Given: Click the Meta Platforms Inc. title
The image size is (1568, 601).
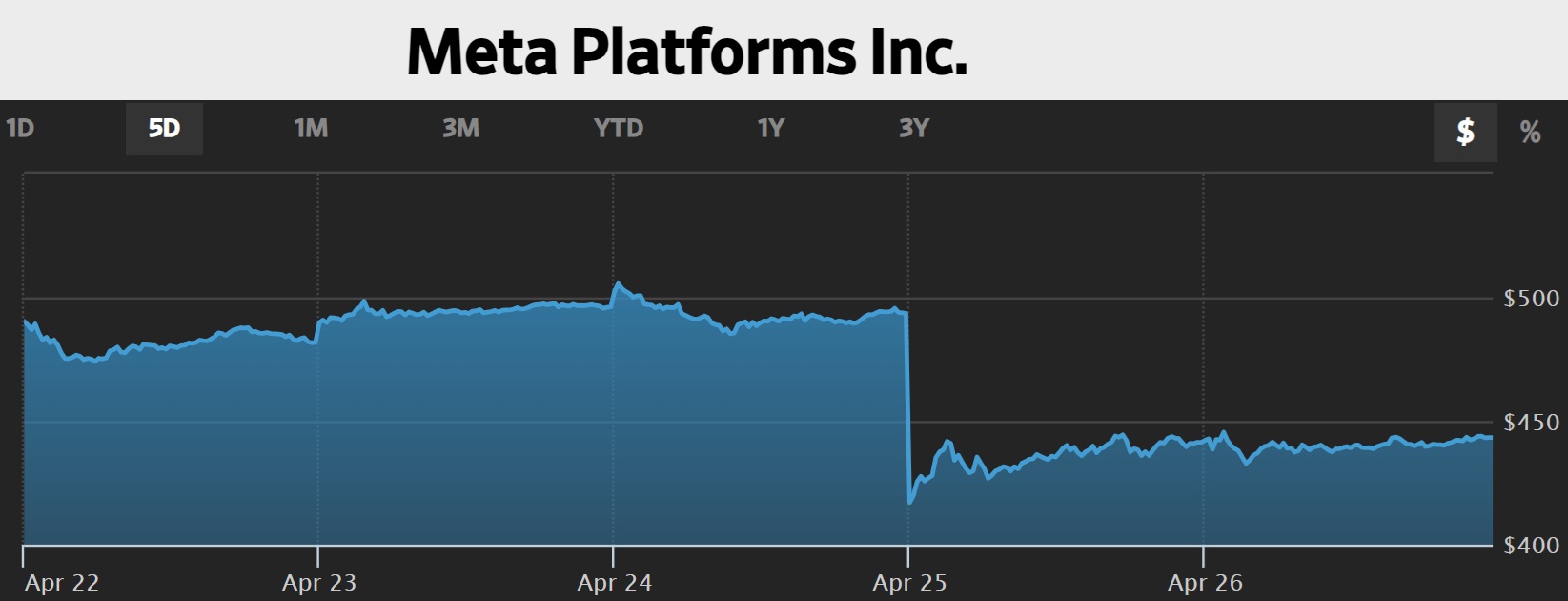Looking at the screenshot, I should point(687,52).
